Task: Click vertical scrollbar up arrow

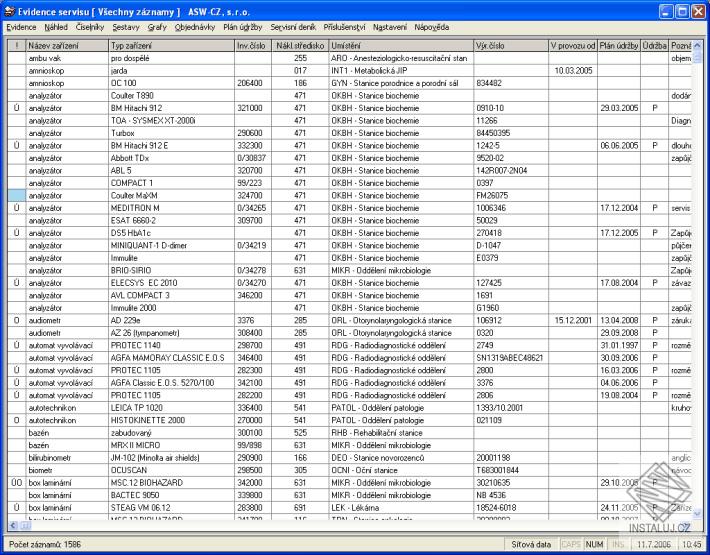Action: pos(697,46)
